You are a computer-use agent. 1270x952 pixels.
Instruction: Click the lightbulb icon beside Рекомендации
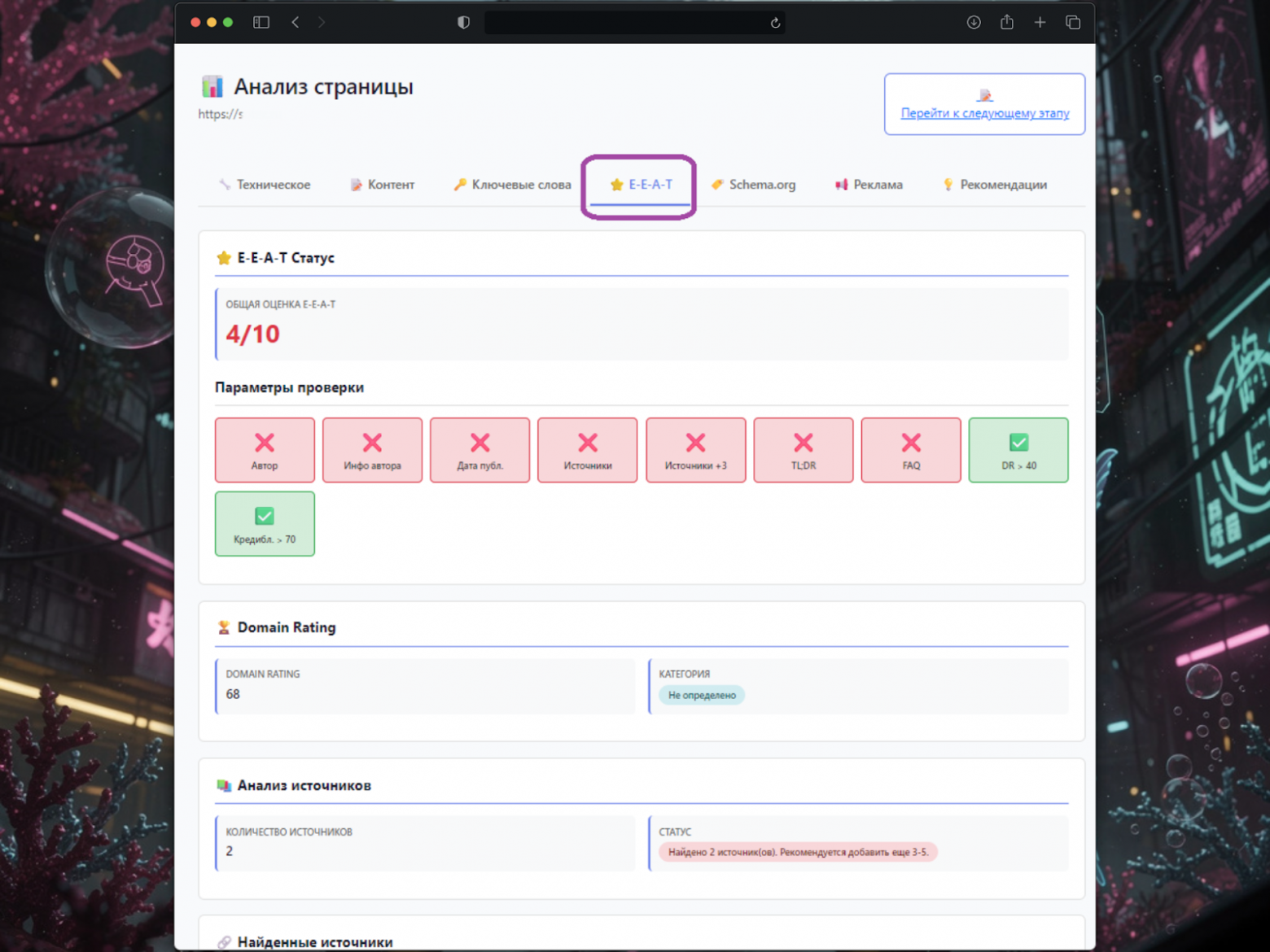tap(947, 185)
